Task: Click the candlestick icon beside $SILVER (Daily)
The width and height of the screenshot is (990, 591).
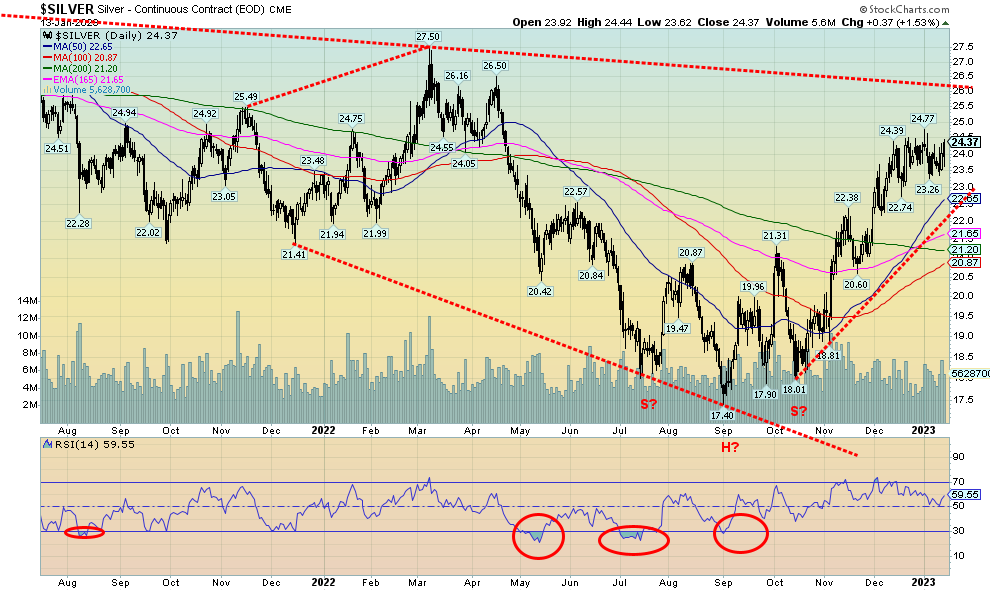Action: [47, 36]
